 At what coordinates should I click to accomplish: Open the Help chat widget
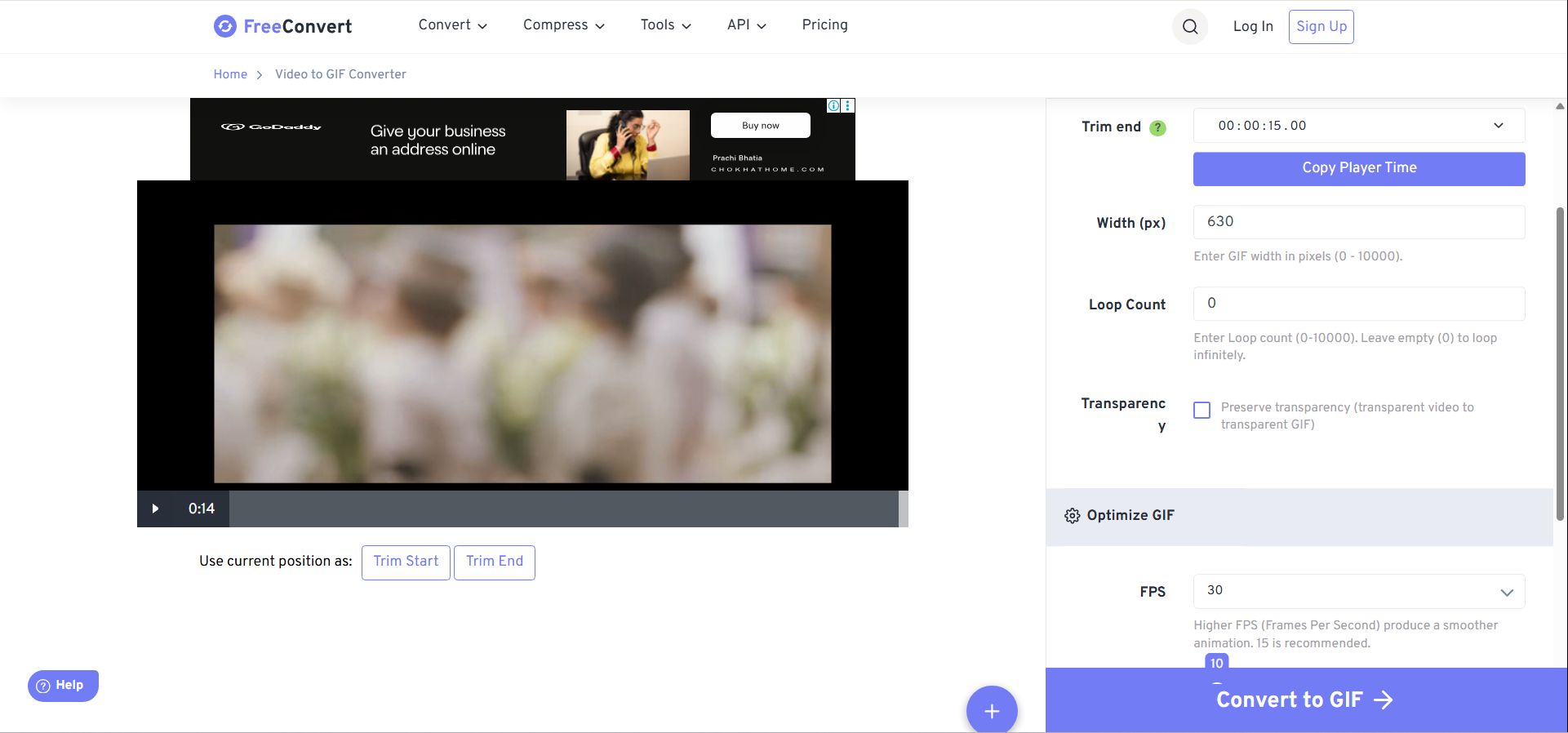tap(63, 686)
